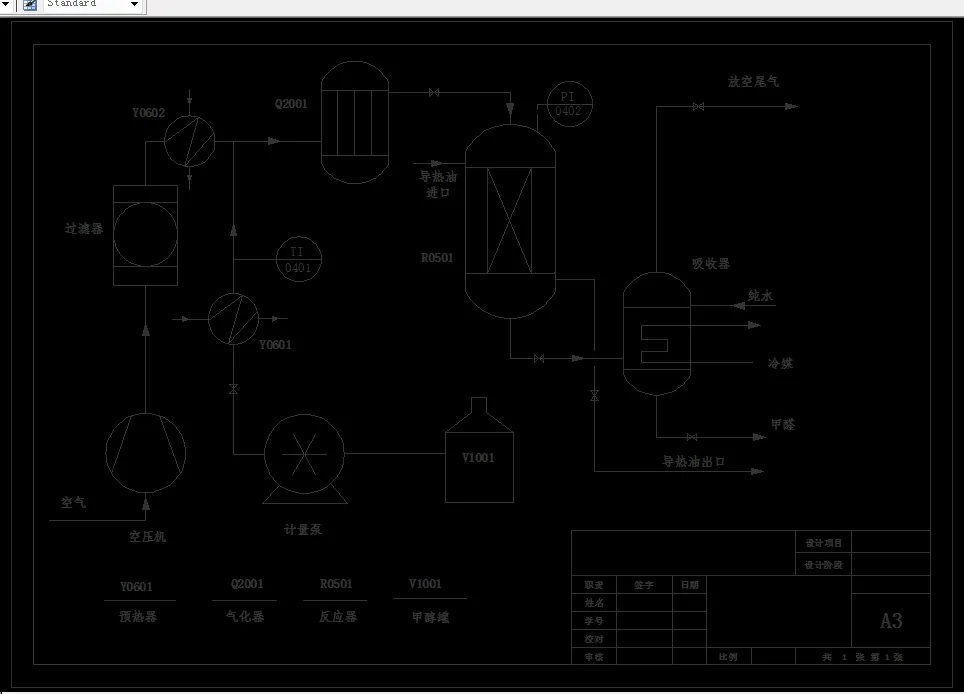The width and height of the screenshot is (964, 694).
Task: Select the PI 0402 instrument bubble
Action: pos(569,104)
